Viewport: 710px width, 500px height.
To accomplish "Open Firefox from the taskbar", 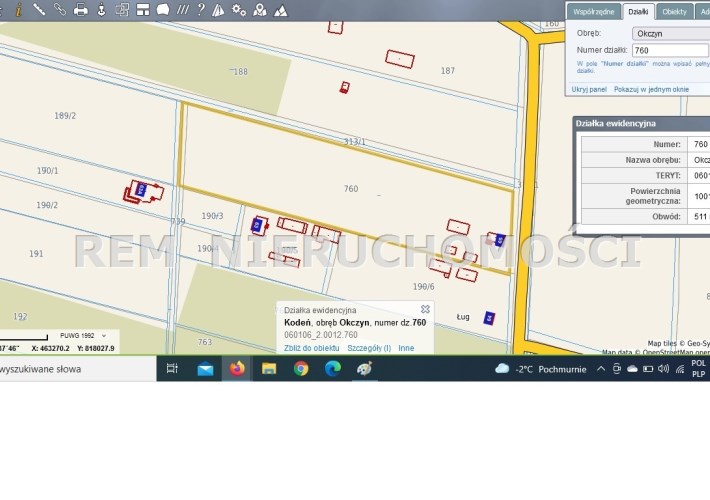I will pos(236,368).
